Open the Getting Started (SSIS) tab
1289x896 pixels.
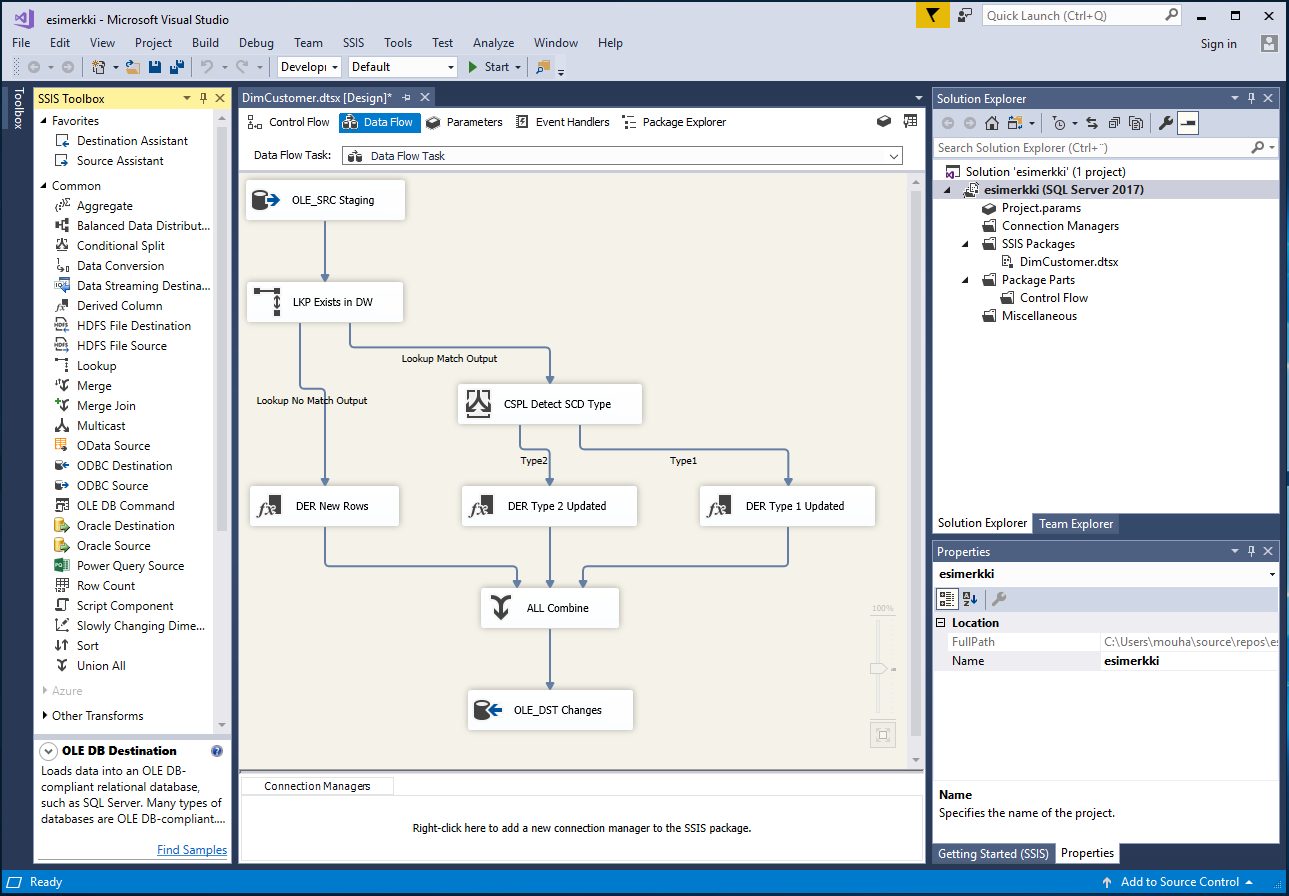(994, 853)
